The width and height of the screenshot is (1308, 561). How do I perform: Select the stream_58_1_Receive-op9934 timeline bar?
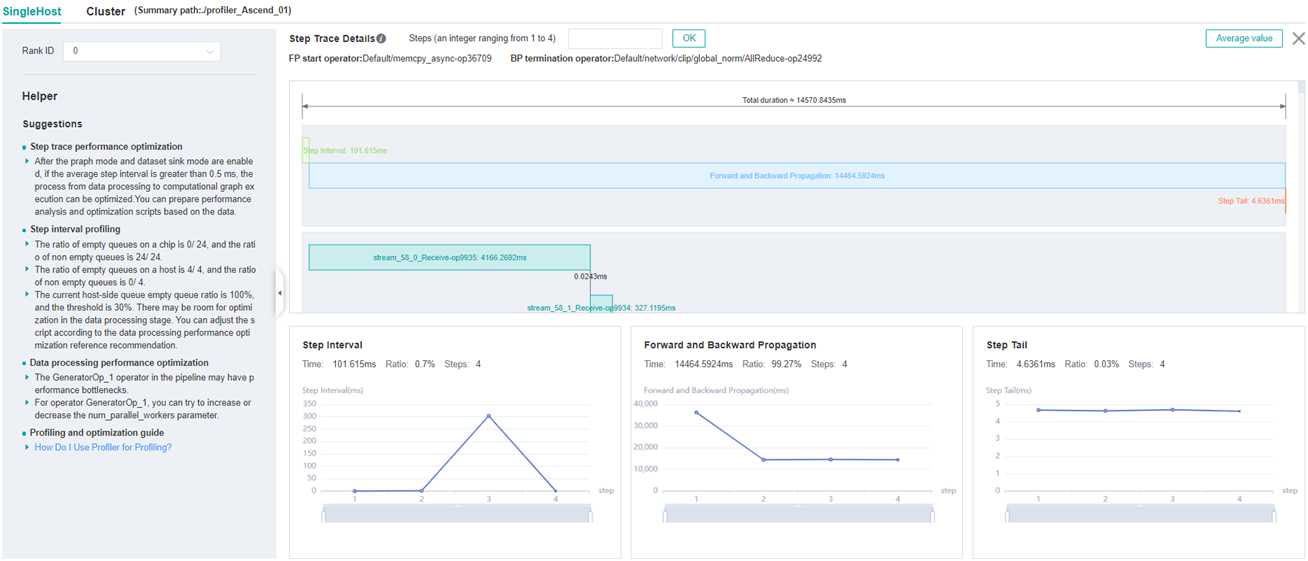click(x=601, y=303)
